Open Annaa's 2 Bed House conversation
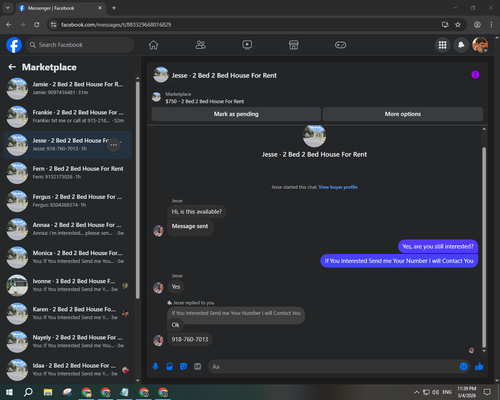Screen dimensions: 500x400 [x=68, y=229]
